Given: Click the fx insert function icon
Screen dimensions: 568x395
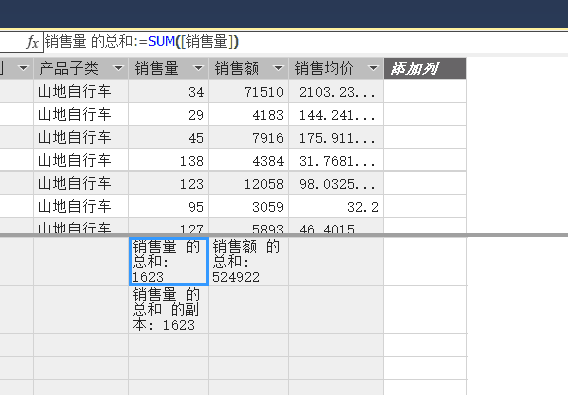Looking at the screenshot, I should (x=33, y=42).
